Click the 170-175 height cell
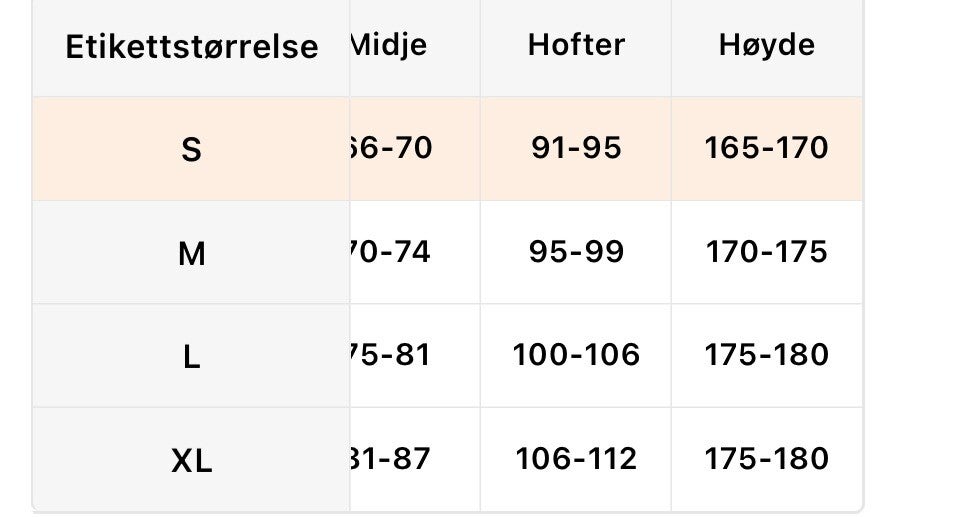 click(x=767, y=252)
